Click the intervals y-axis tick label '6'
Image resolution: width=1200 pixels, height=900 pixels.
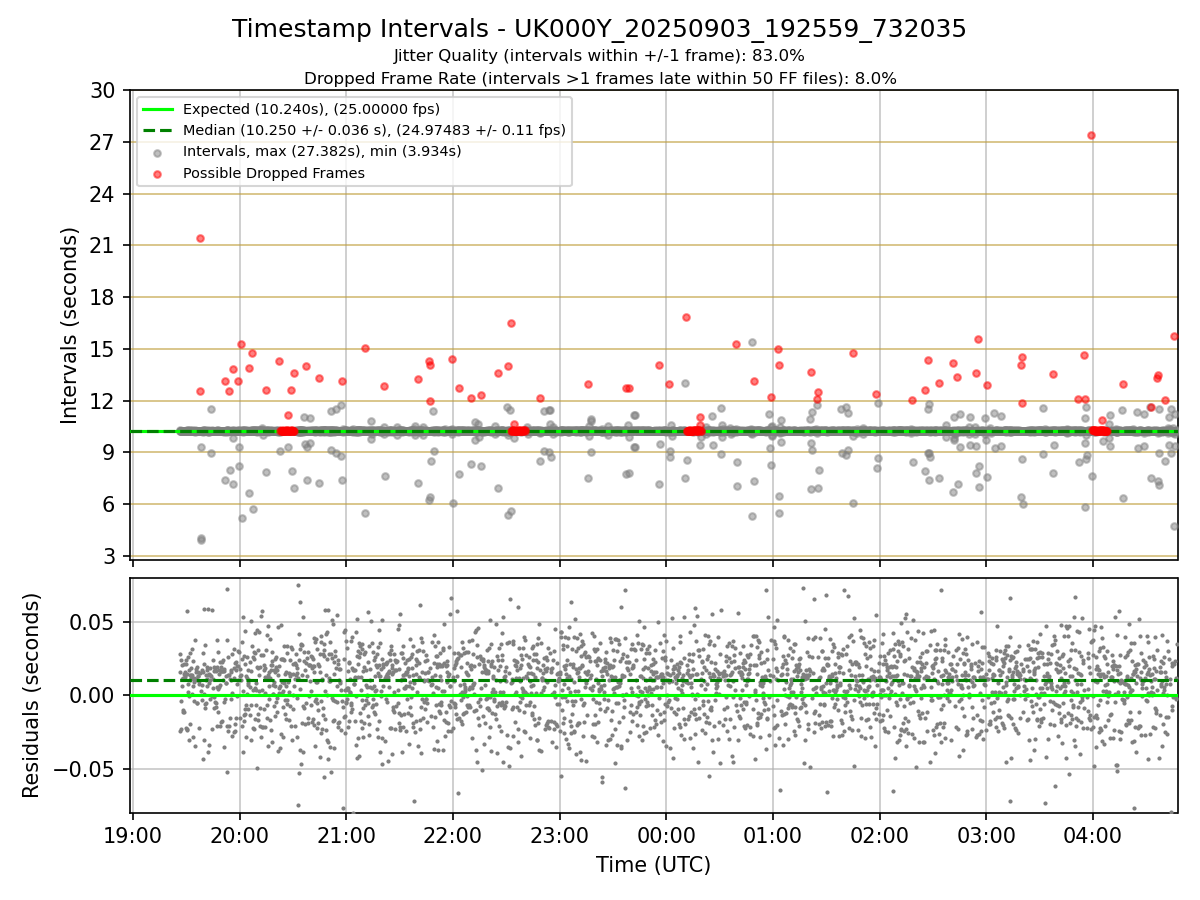pos(109,504)
